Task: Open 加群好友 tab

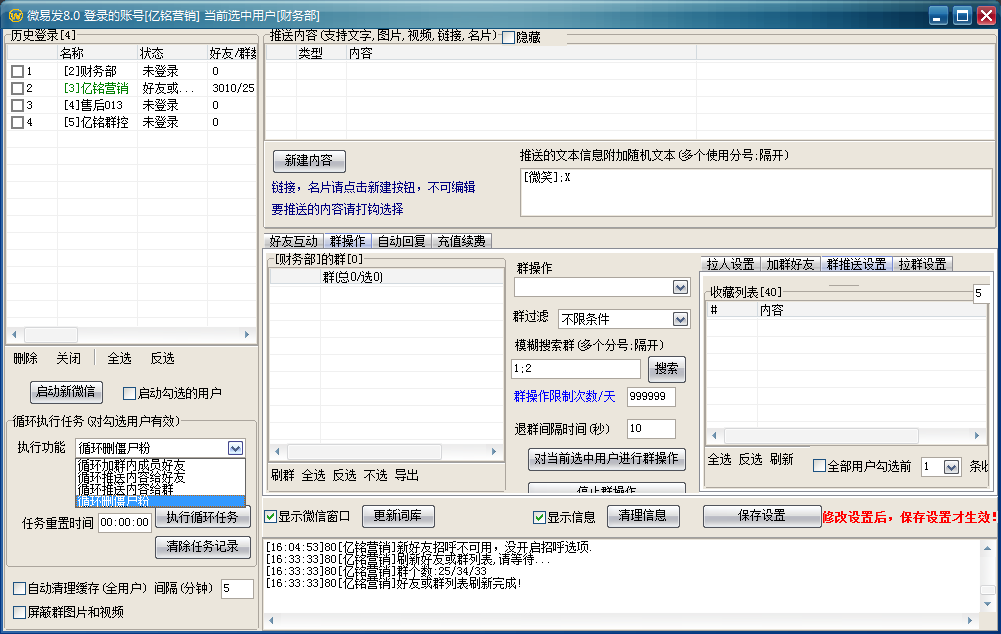Action: point(790,264)
